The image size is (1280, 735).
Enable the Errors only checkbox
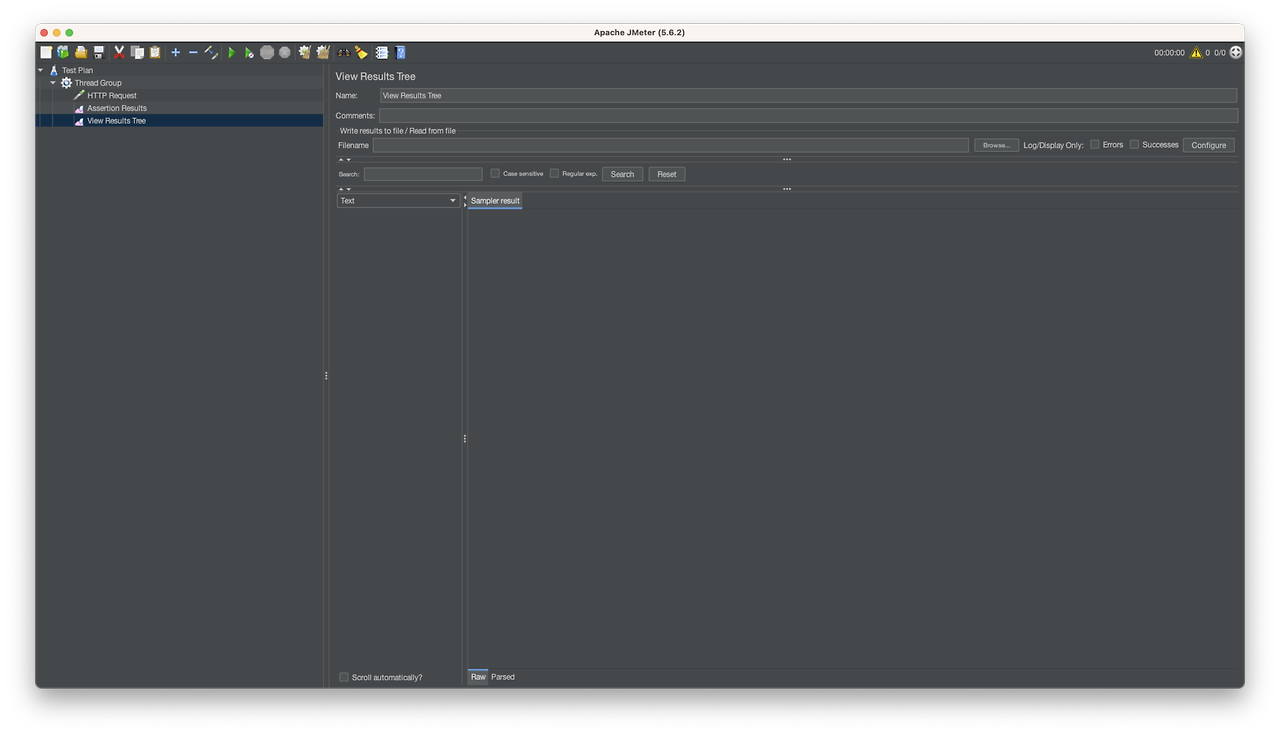point(1095,145)
